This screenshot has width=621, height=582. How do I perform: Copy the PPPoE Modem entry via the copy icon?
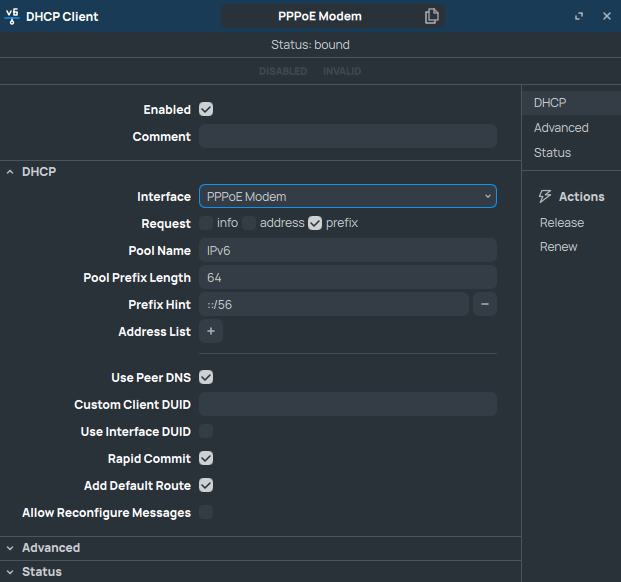coord(431,16)
